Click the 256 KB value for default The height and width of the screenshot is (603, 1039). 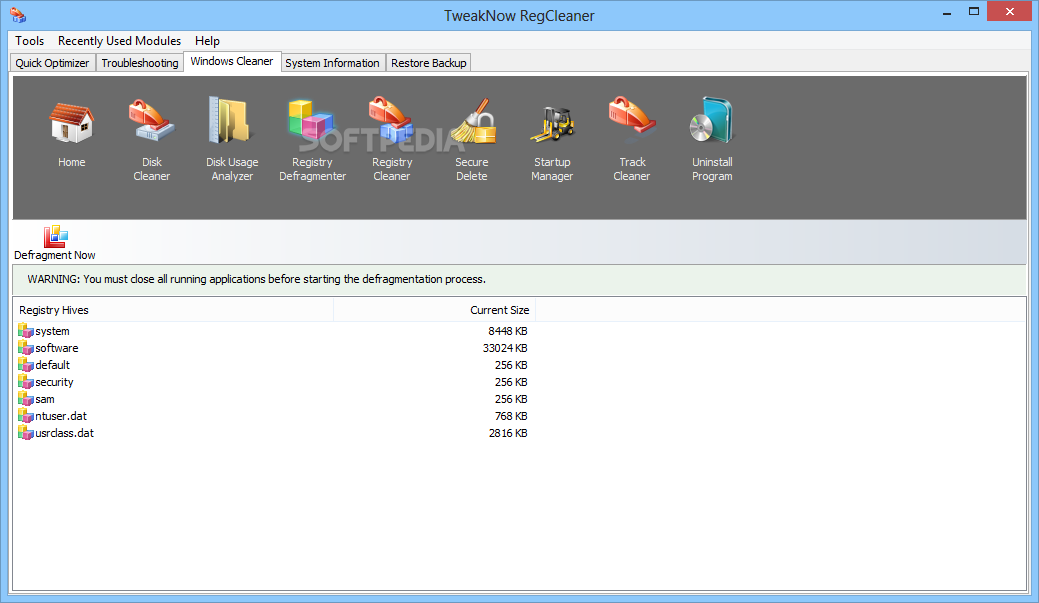(x=511, y=365)
